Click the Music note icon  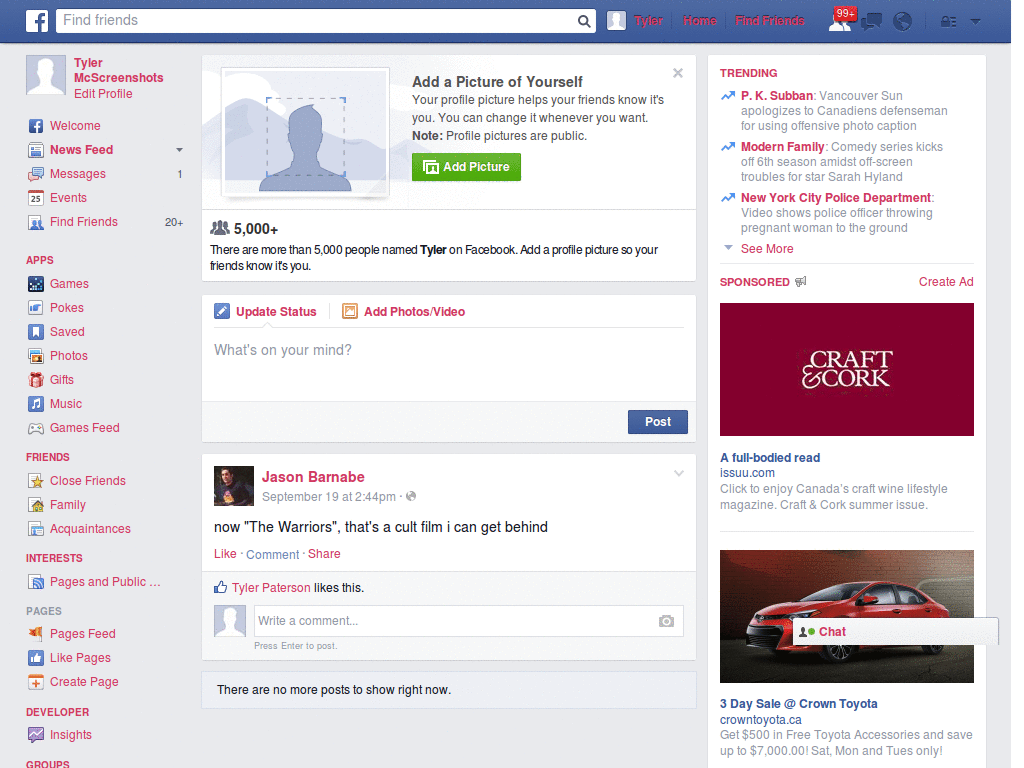36,404
